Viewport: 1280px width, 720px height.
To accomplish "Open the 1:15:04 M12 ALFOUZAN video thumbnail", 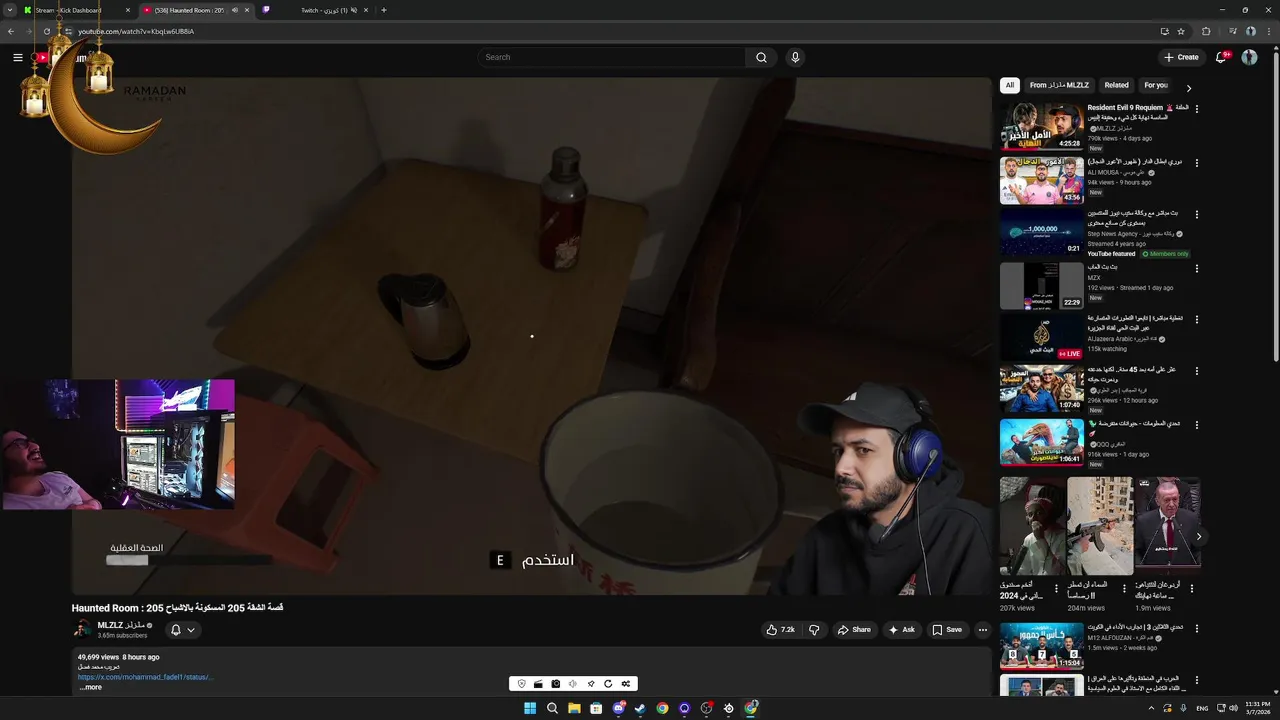I will coord(1041,646).
